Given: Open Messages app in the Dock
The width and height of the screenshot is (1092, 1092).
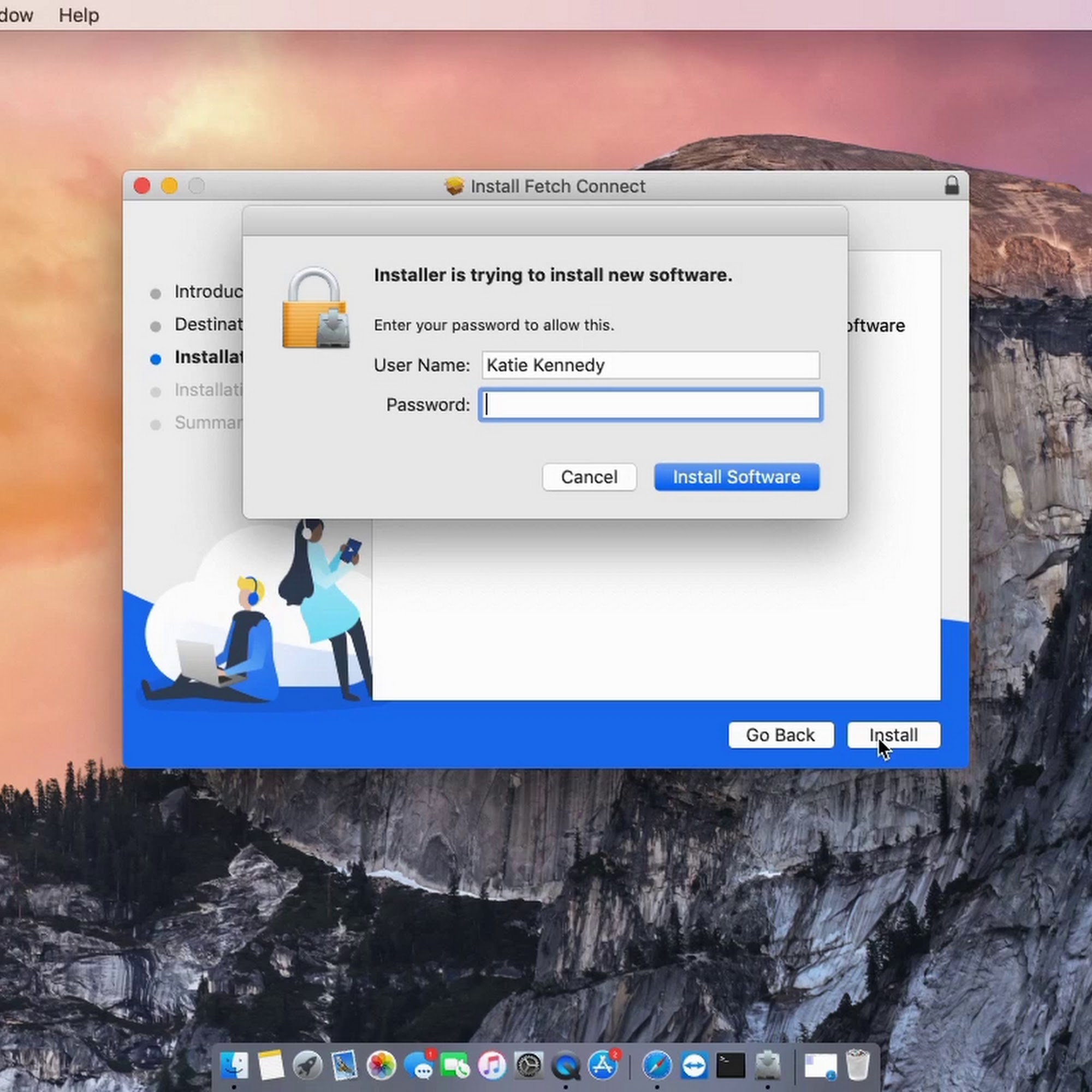Looking at the screenshot, I should tap(419, 1066).
